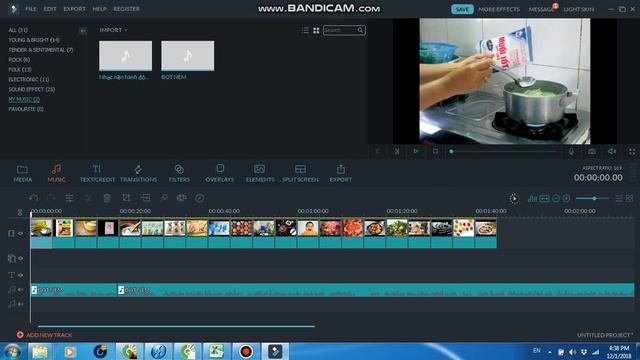Click the SAVE button
640x360 pixels.
[x=462, y=9]
